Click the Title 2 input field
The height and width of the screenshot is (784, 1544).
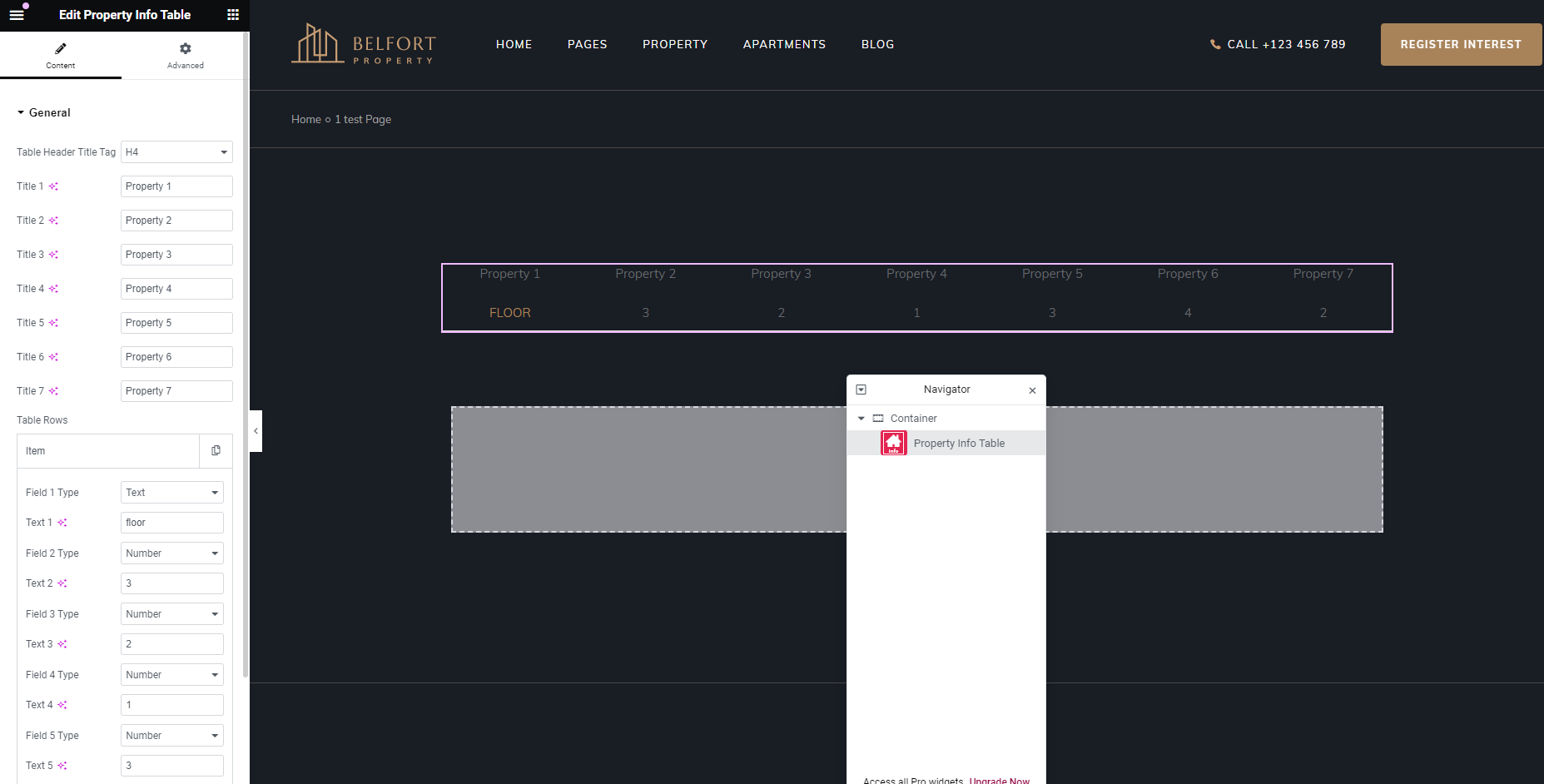pyautogui.click(x=176, y=221)
